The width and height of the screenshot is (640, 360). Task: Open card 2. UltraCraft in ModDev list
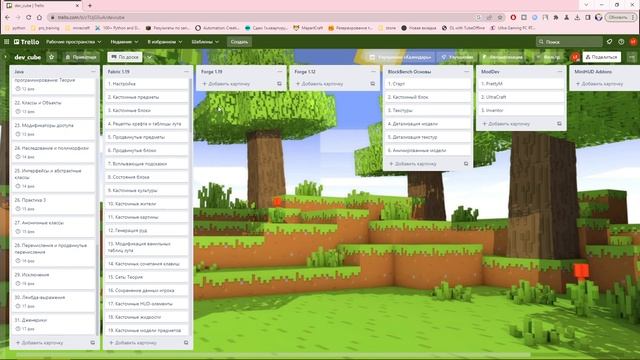521,97
